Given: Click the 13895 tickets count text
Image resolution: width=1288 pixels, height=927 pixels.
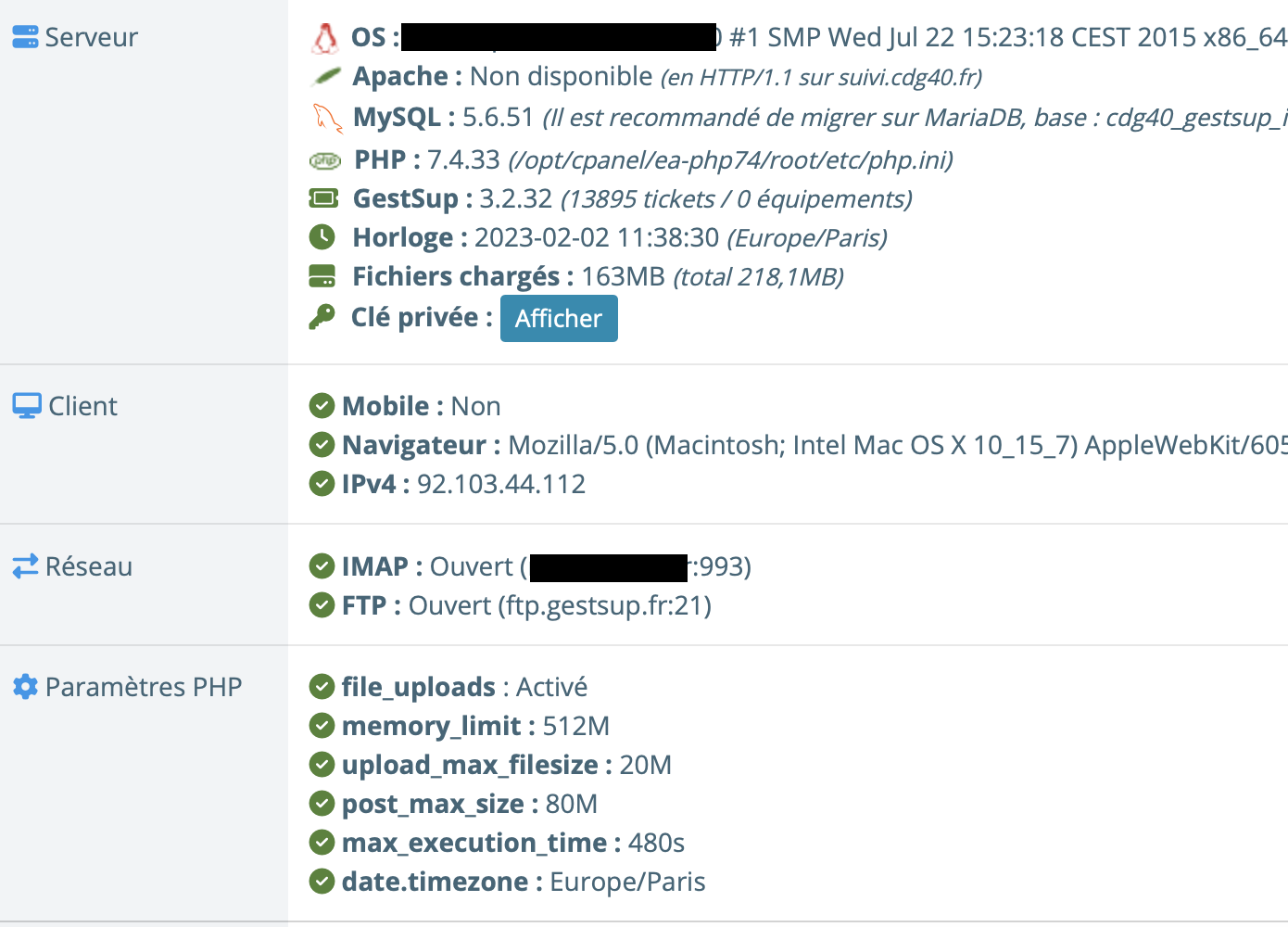Looking at the screenshot, I should 638,199.
